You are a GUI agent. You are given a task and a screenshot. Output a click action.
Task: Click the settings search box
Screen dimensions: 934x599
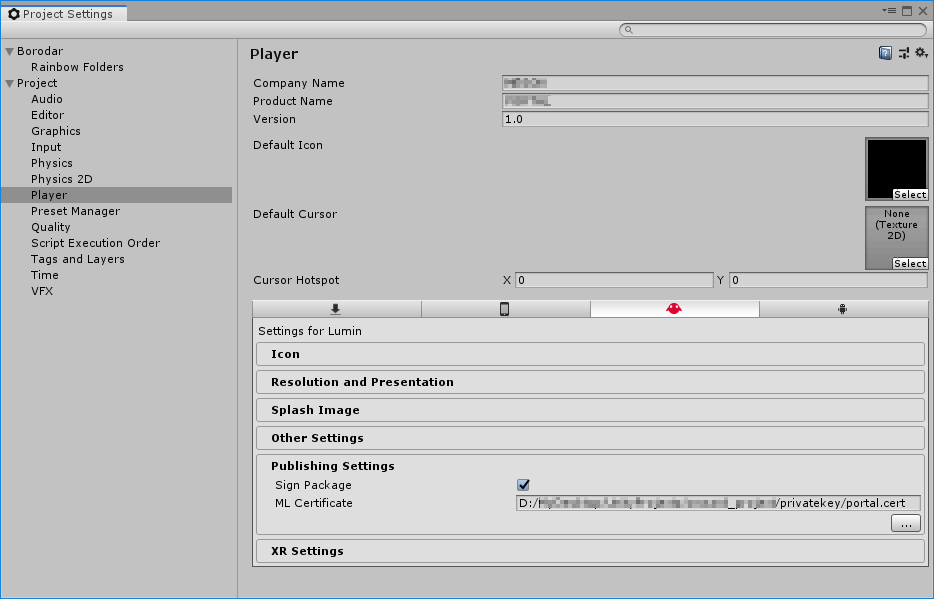click(773, 30)
